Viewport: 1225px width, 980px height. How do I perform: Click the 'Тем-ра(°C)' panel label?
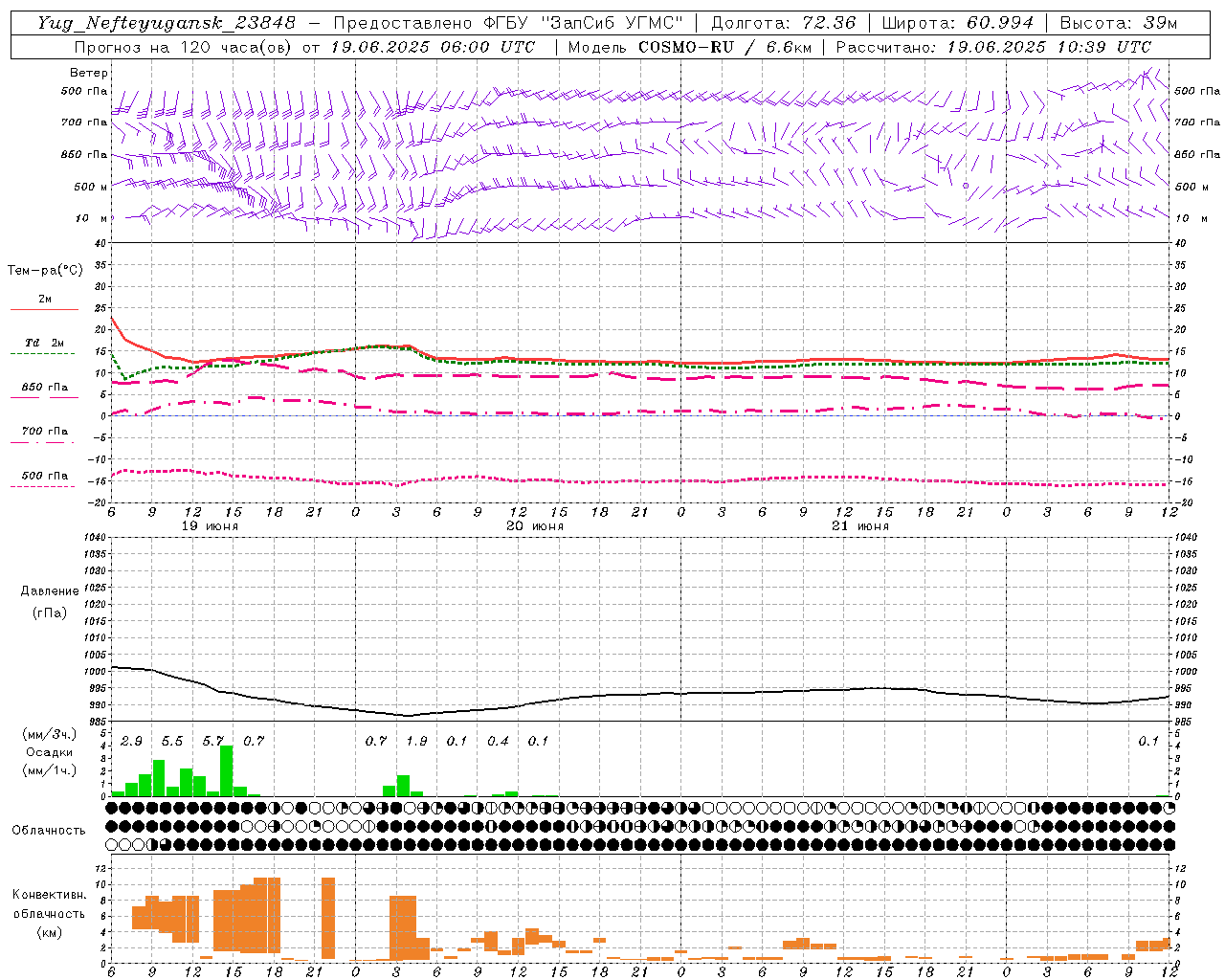(45, 270)
